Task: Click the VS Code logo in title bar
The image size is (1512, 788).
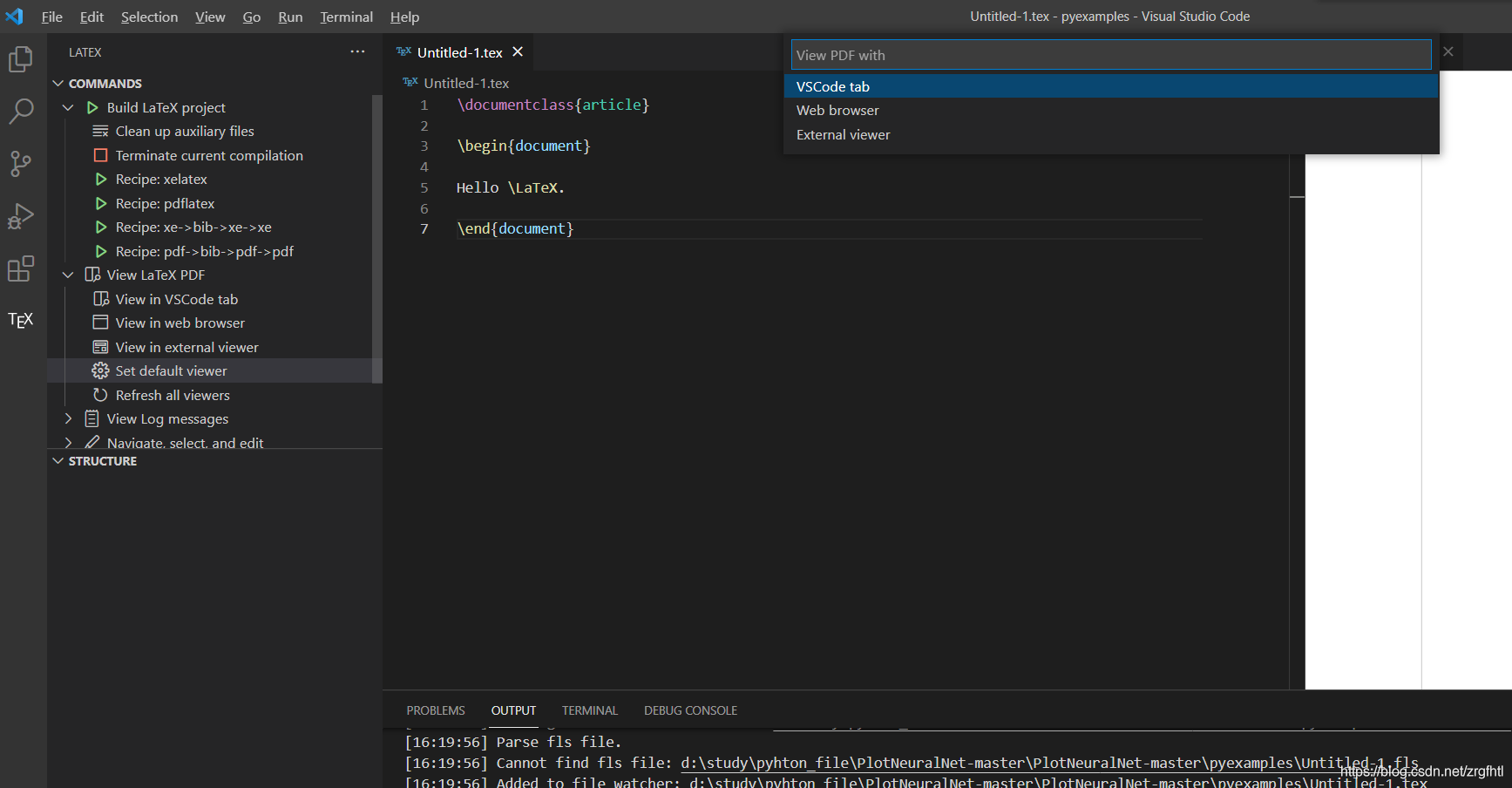Action: (15, 16)
